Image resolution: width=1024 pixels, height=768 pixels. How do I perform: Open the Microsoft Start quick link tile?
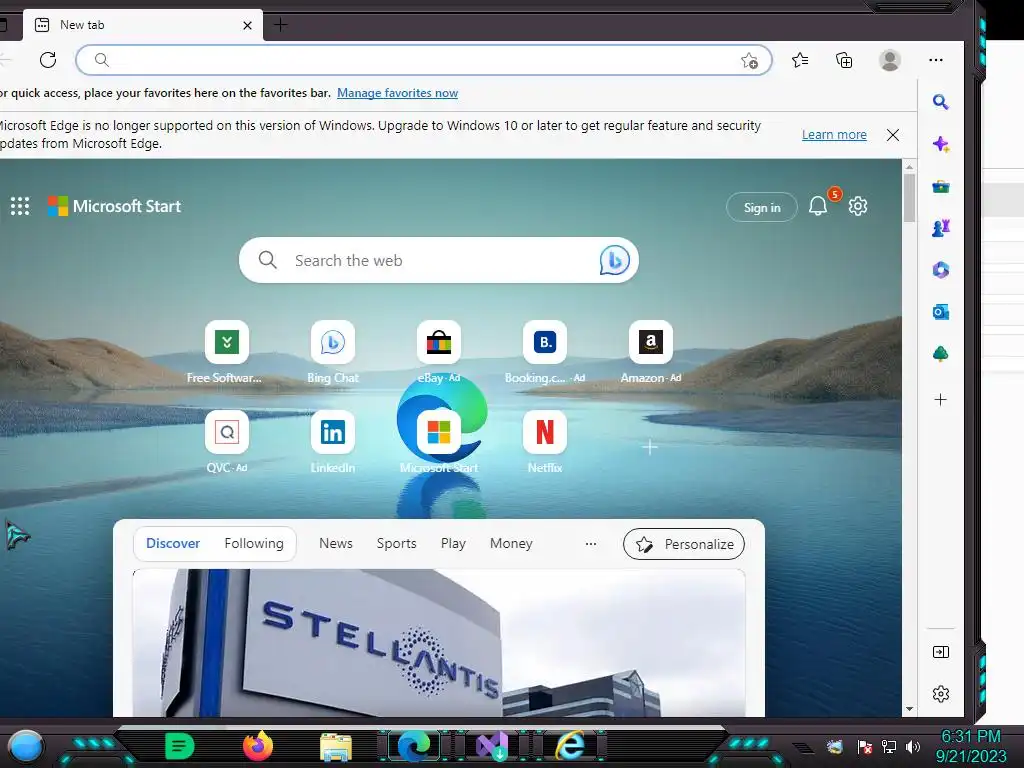(x=439, y=441)
